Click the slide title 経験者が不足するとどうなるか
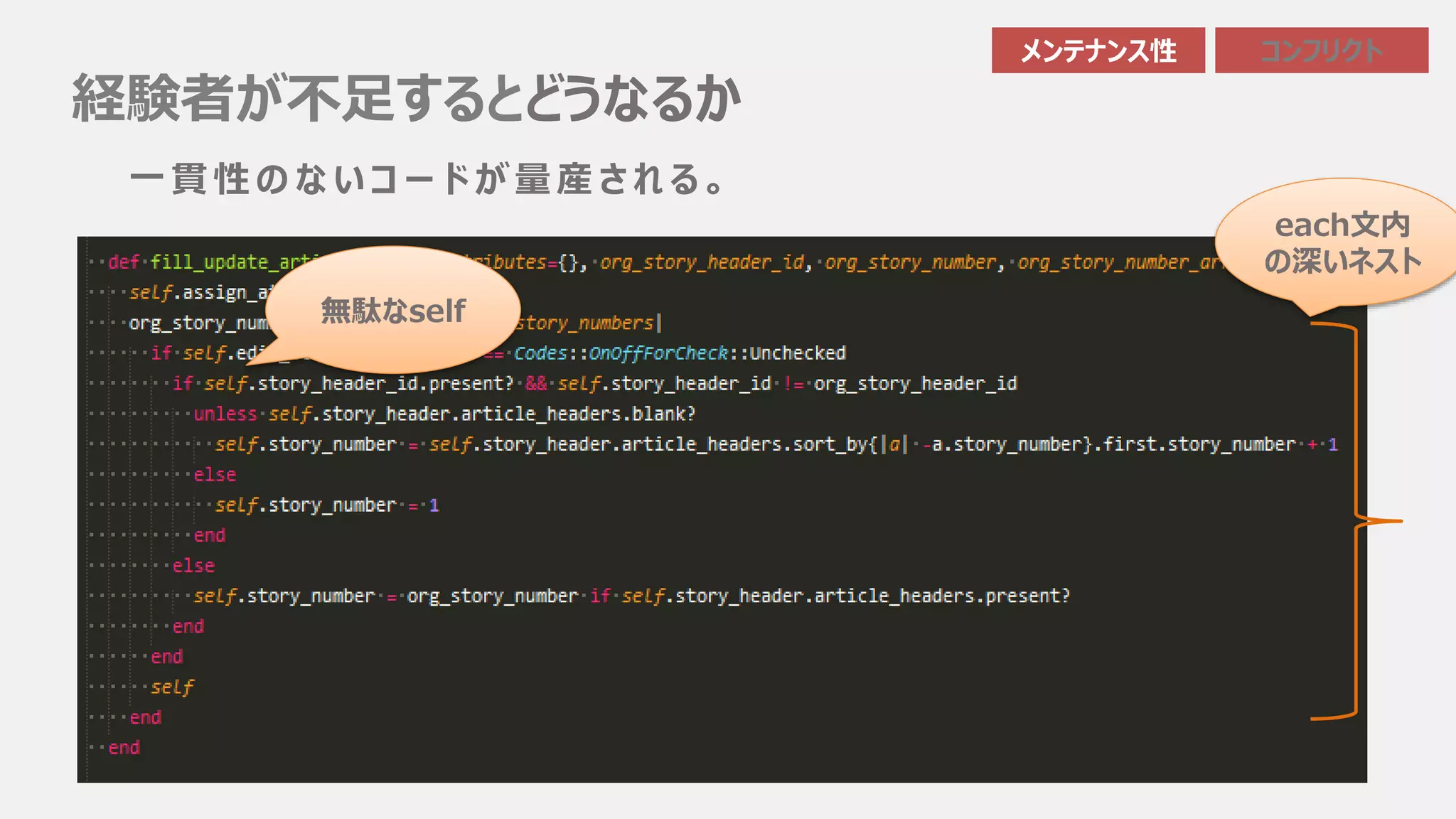The image size is (1456, 819). (x=407, y=98)
